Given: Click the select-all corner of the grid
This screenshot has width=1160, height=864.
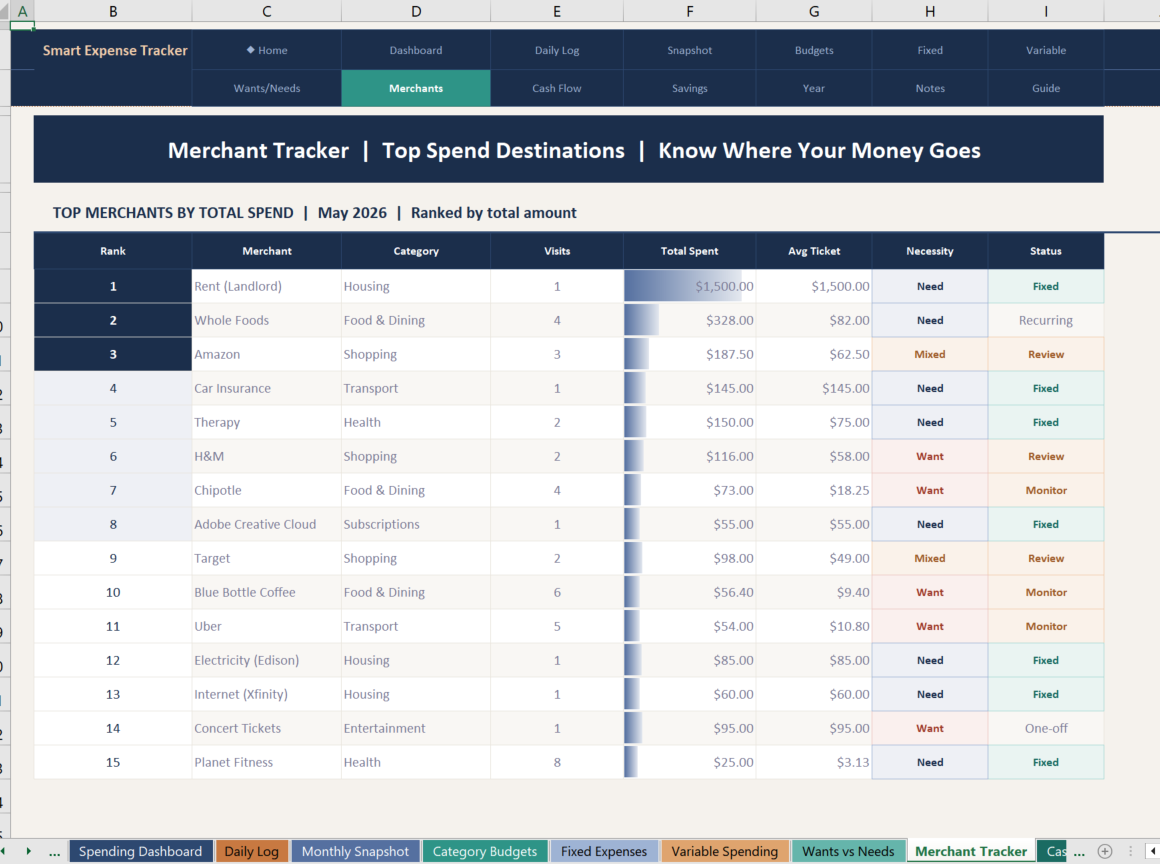Looking at the screenshot, I should tap(4, 11).
